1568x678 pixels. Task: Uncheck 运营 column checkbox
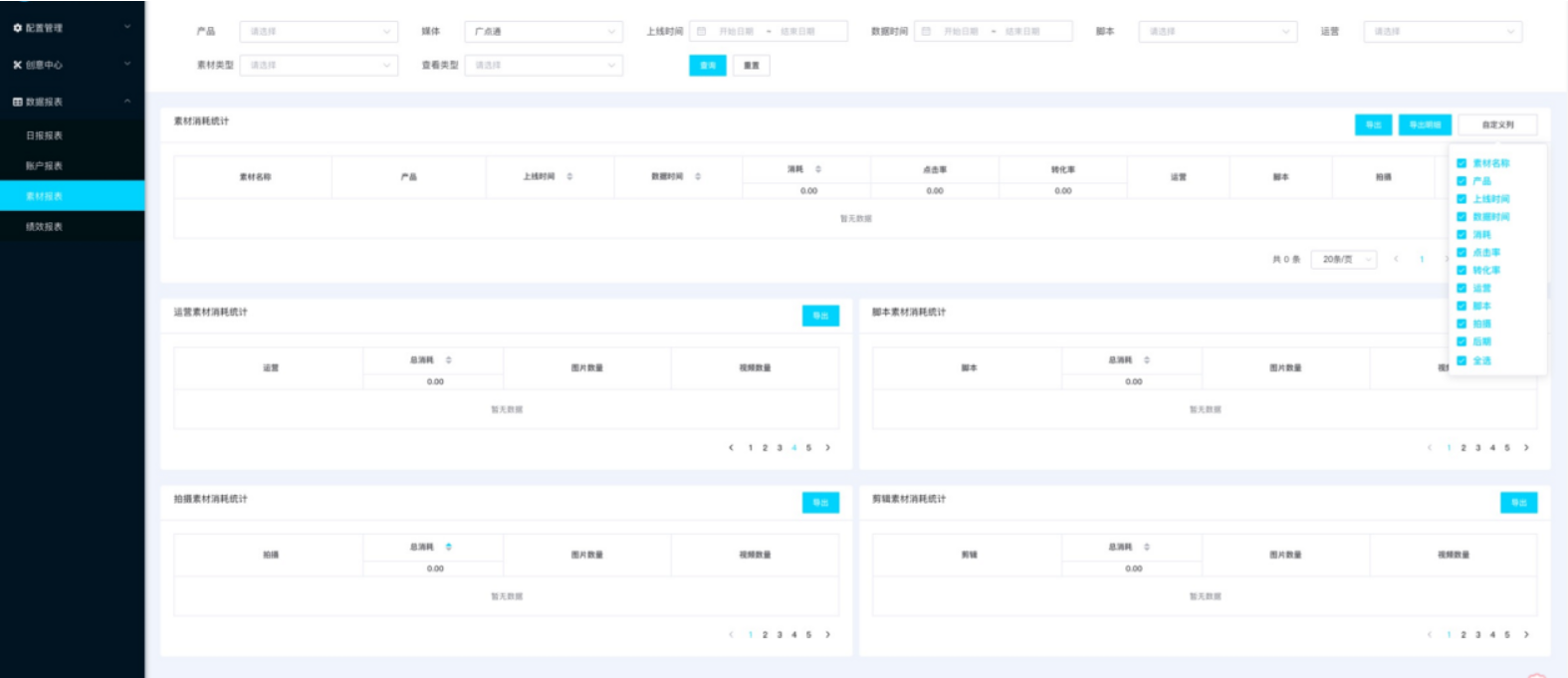(x=1461, y=288)
